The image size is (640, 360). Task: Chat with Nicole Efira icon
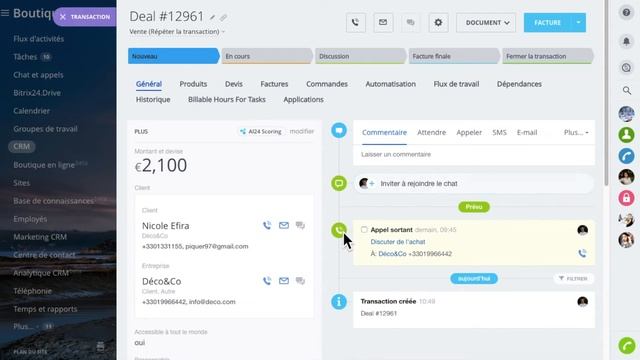point(300,225)
